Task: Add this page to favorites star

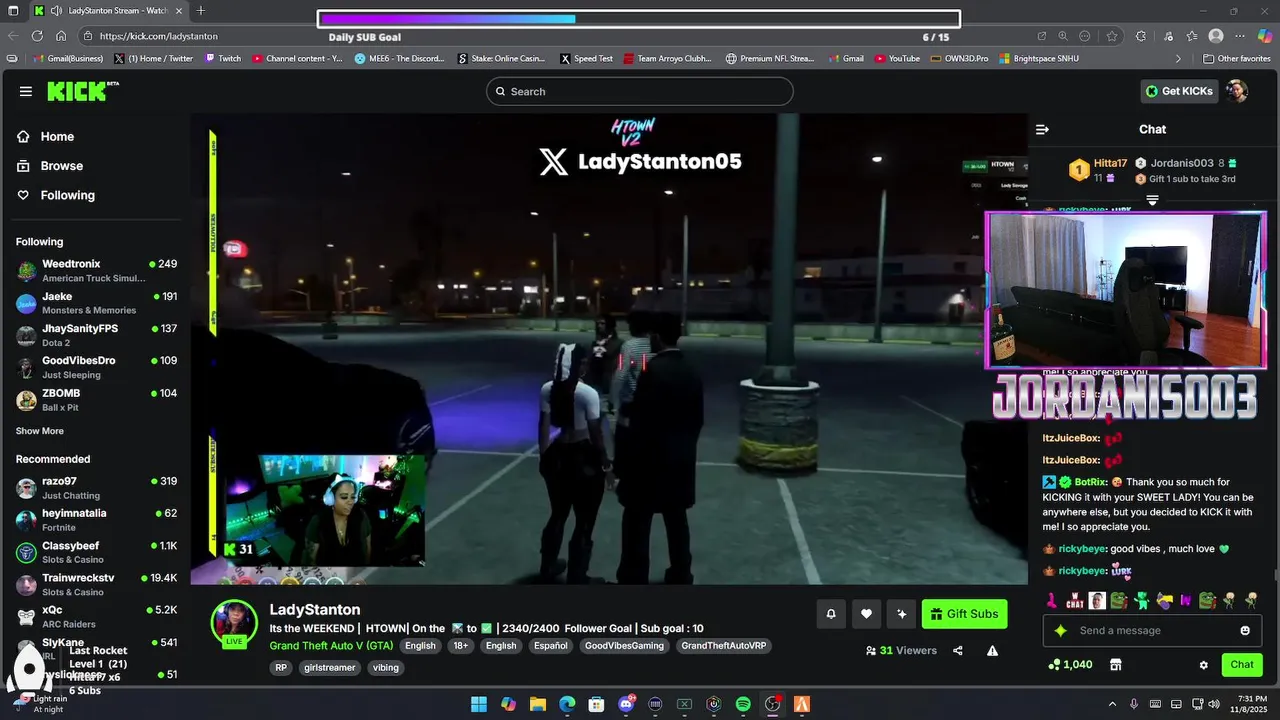Action: 1112,36
